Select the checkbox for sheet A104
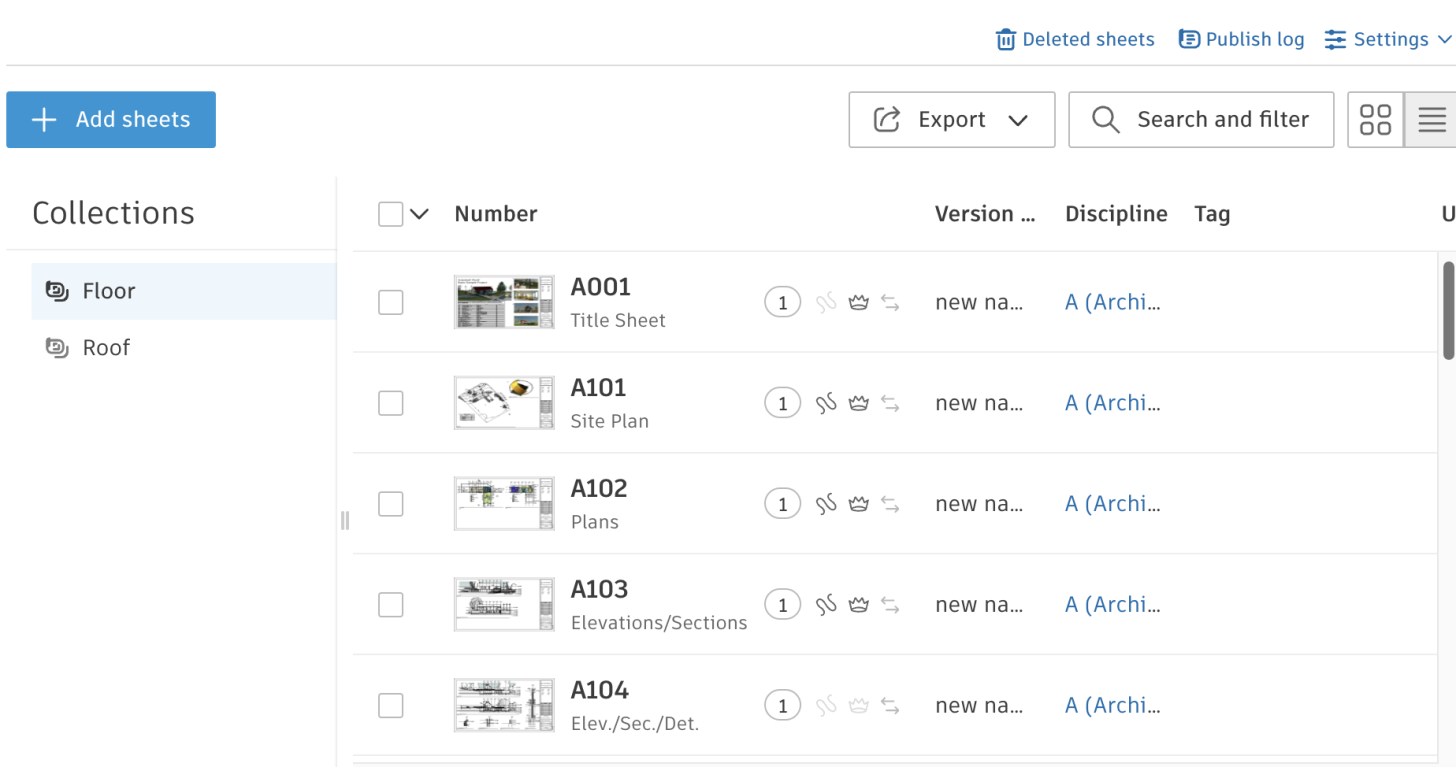Screen dimensions: 1456x767 390,705
